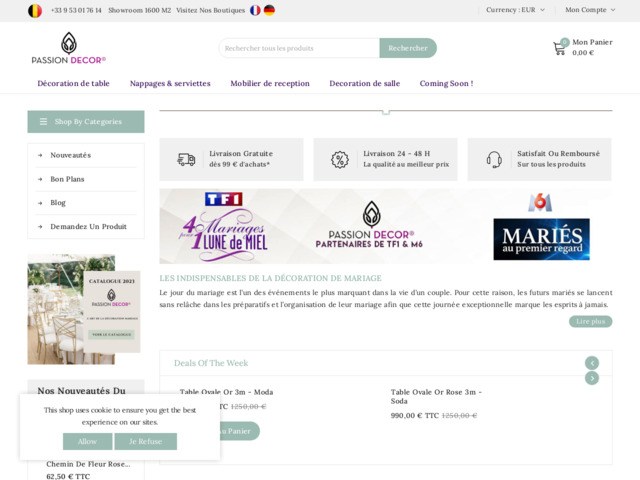Focus the product search input field
The height and width of the screenshot is (480, 640).
click(x=299, y=48)
